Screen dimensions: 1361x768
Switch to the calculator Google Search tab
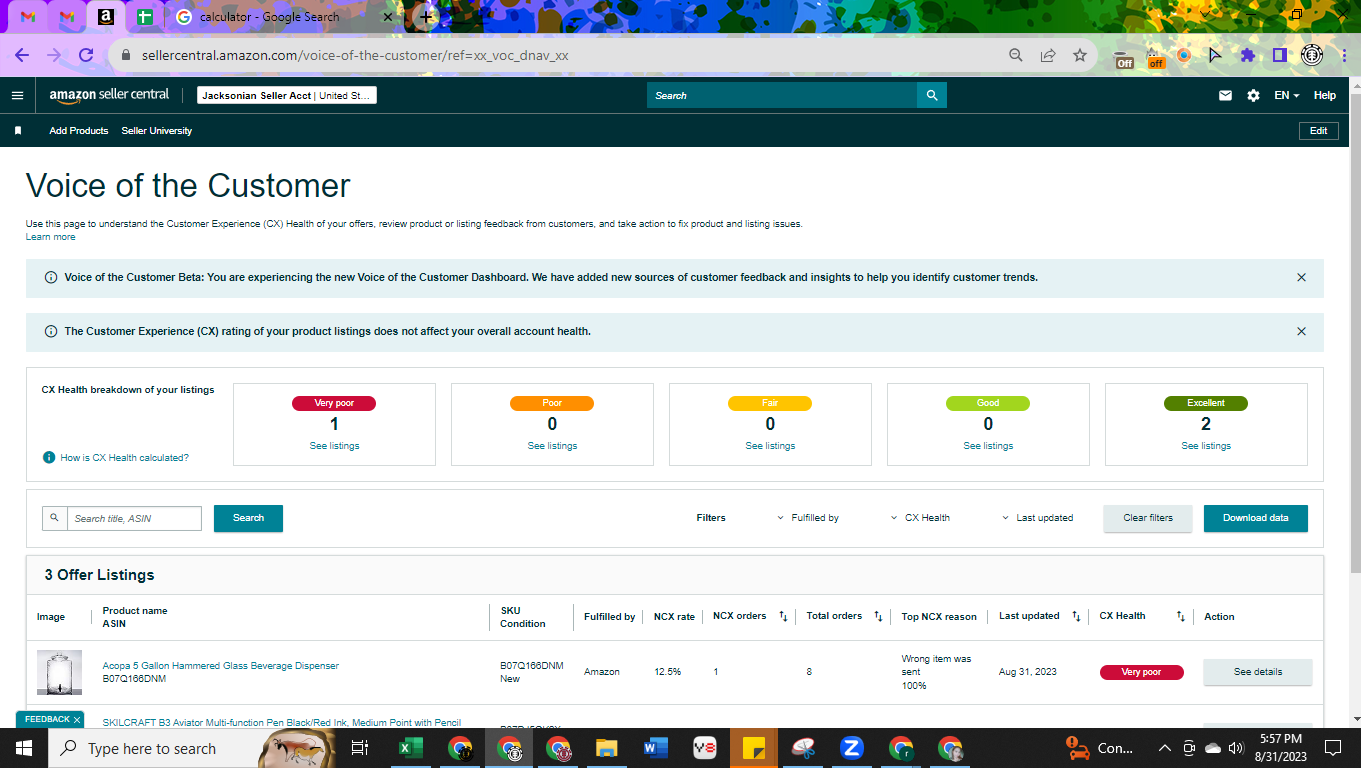[x=280, y=17]
